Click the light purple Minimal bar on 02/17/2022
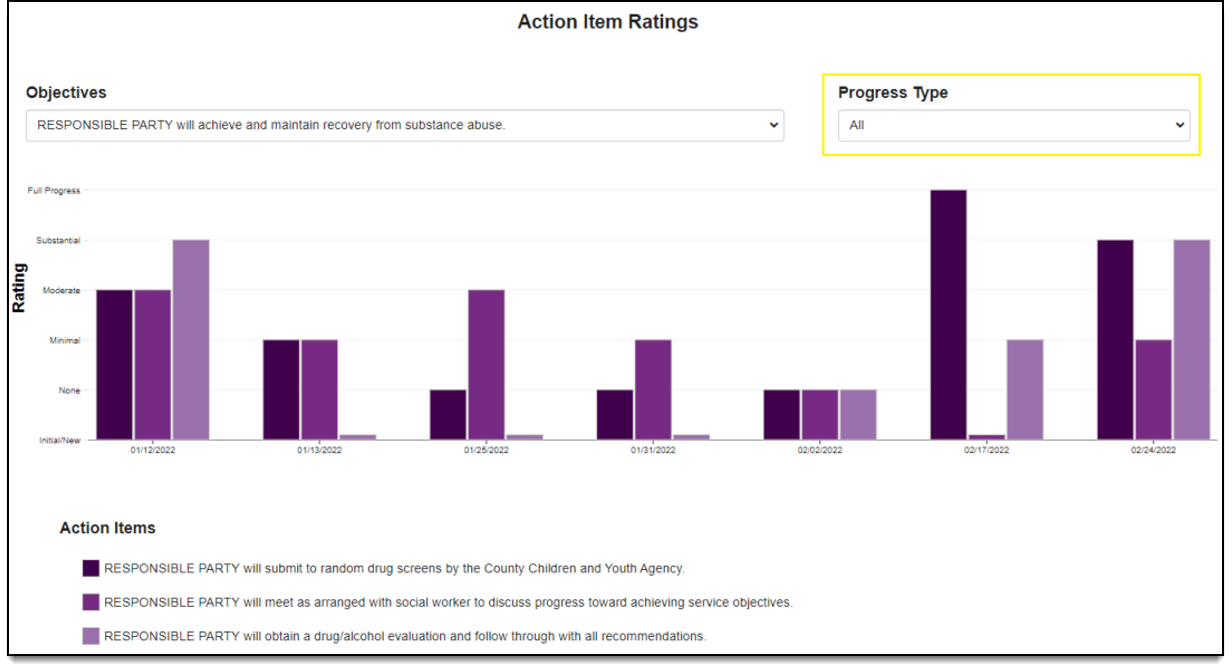 point(1025,389)
